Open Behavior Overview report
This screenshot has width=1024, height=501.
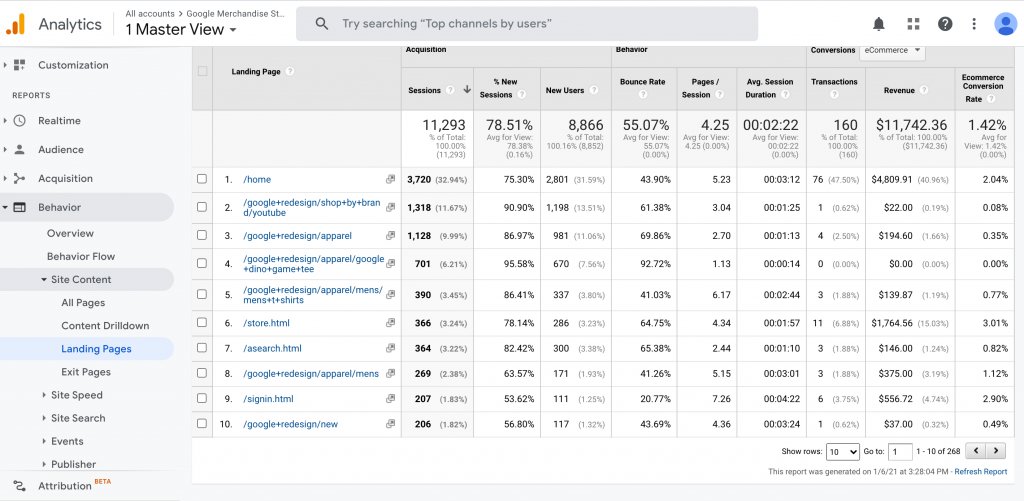[x=71, y=233]
